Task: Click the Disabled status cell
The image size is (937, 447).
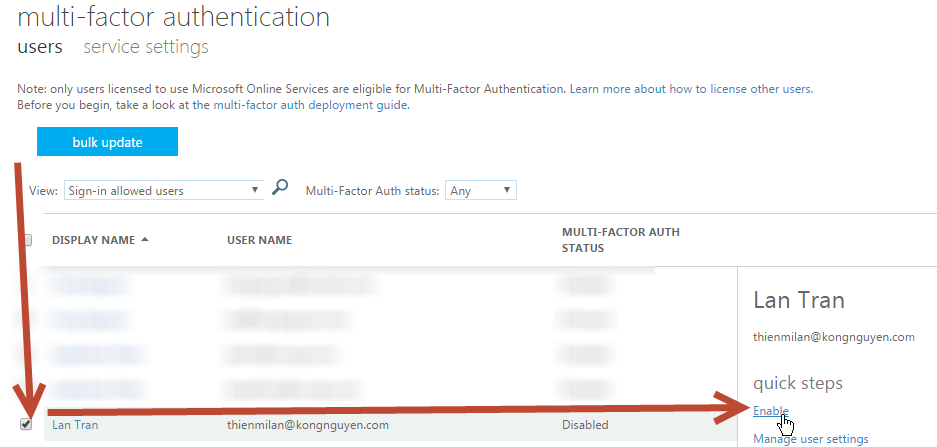Action: pos(585,425)
